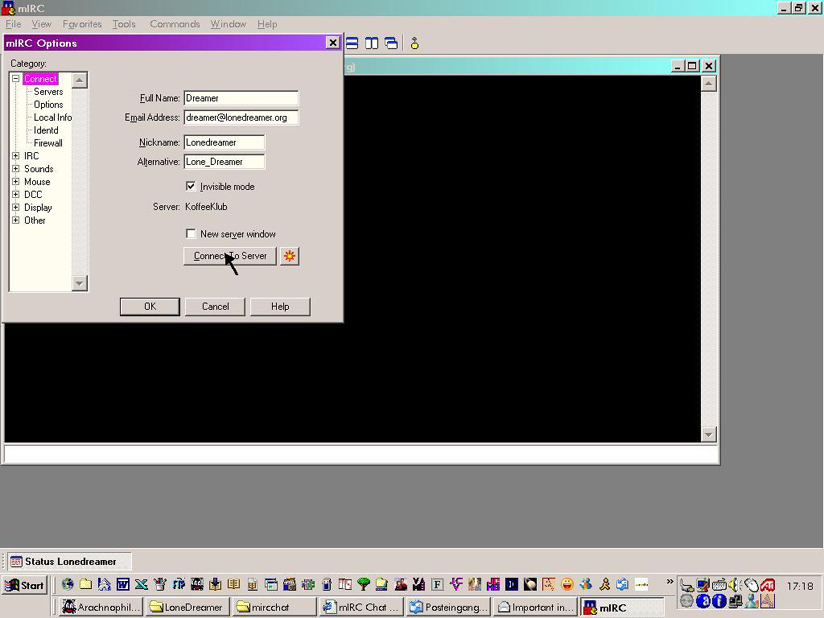Image resolution: width=824 pixels, height=618 pixels.
Task: Open the Commands menu
Action: coord(174,24)
